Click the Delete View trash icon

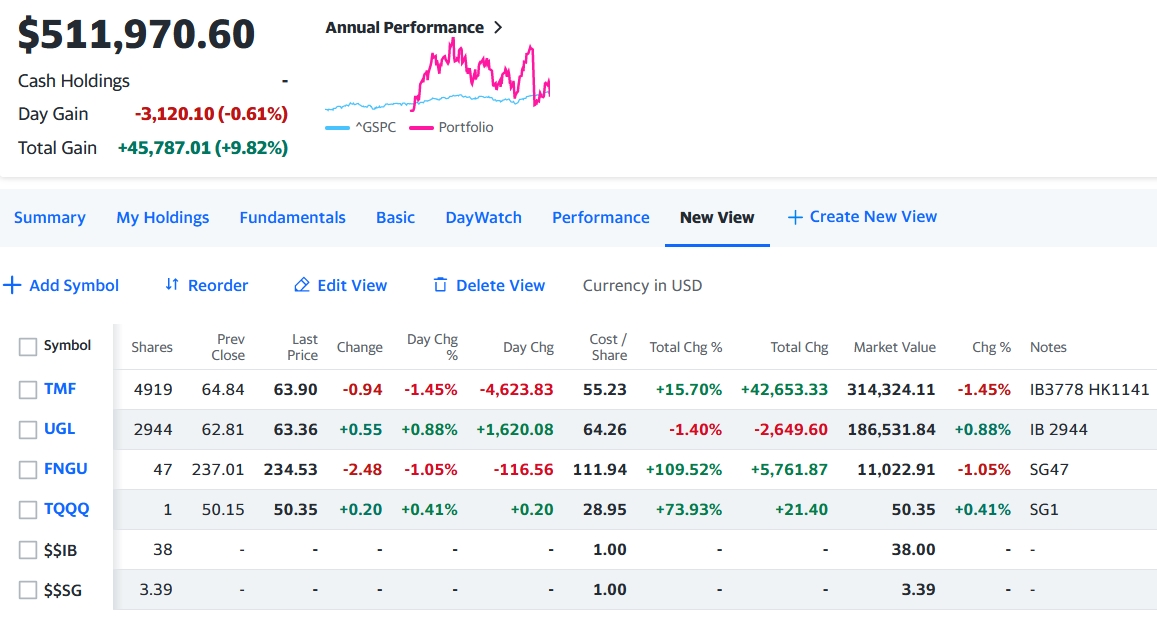440,286
